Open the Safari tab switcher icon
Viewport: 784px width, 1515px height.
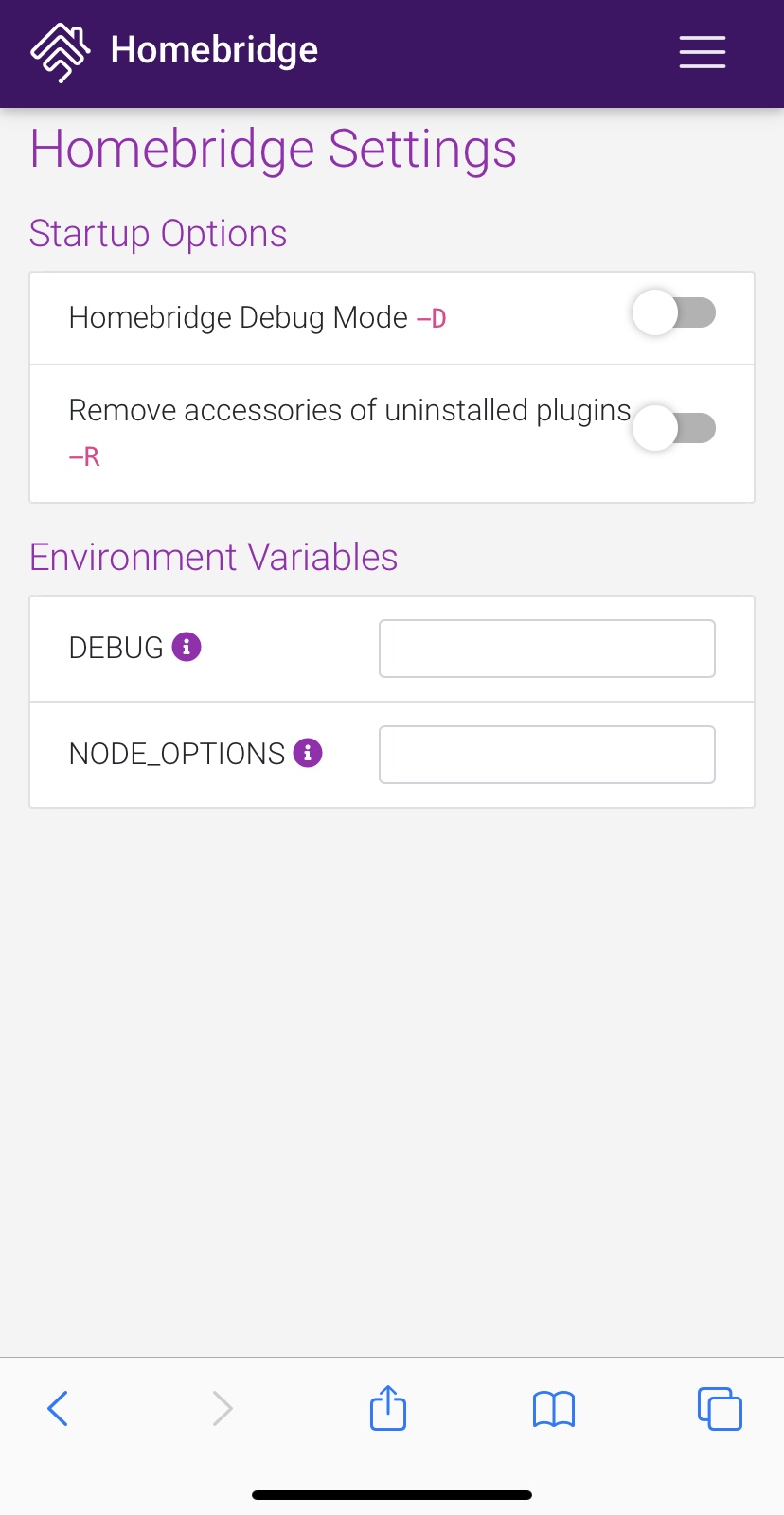click(720, 1408)
